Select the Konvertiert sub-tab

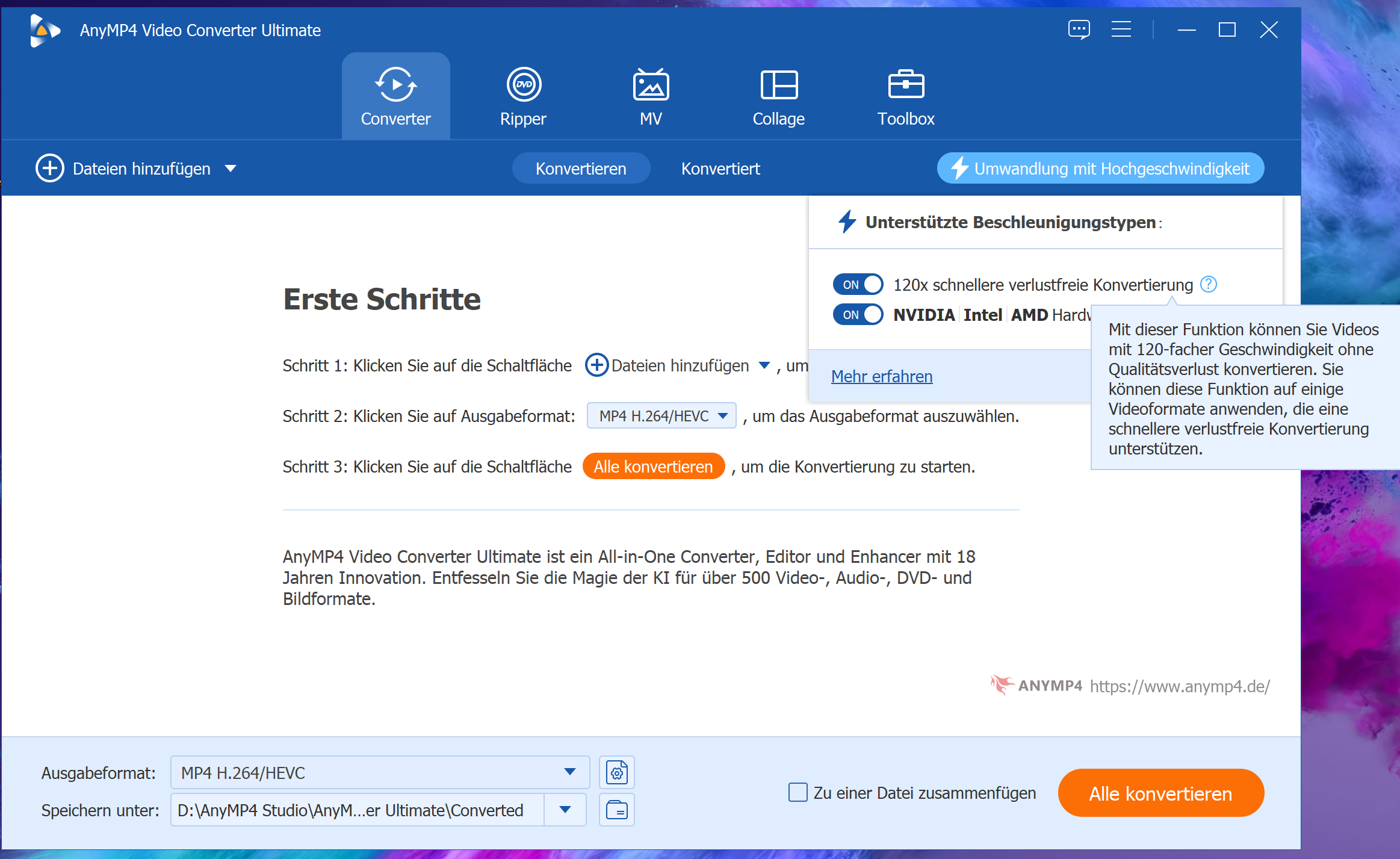point(720,169)
